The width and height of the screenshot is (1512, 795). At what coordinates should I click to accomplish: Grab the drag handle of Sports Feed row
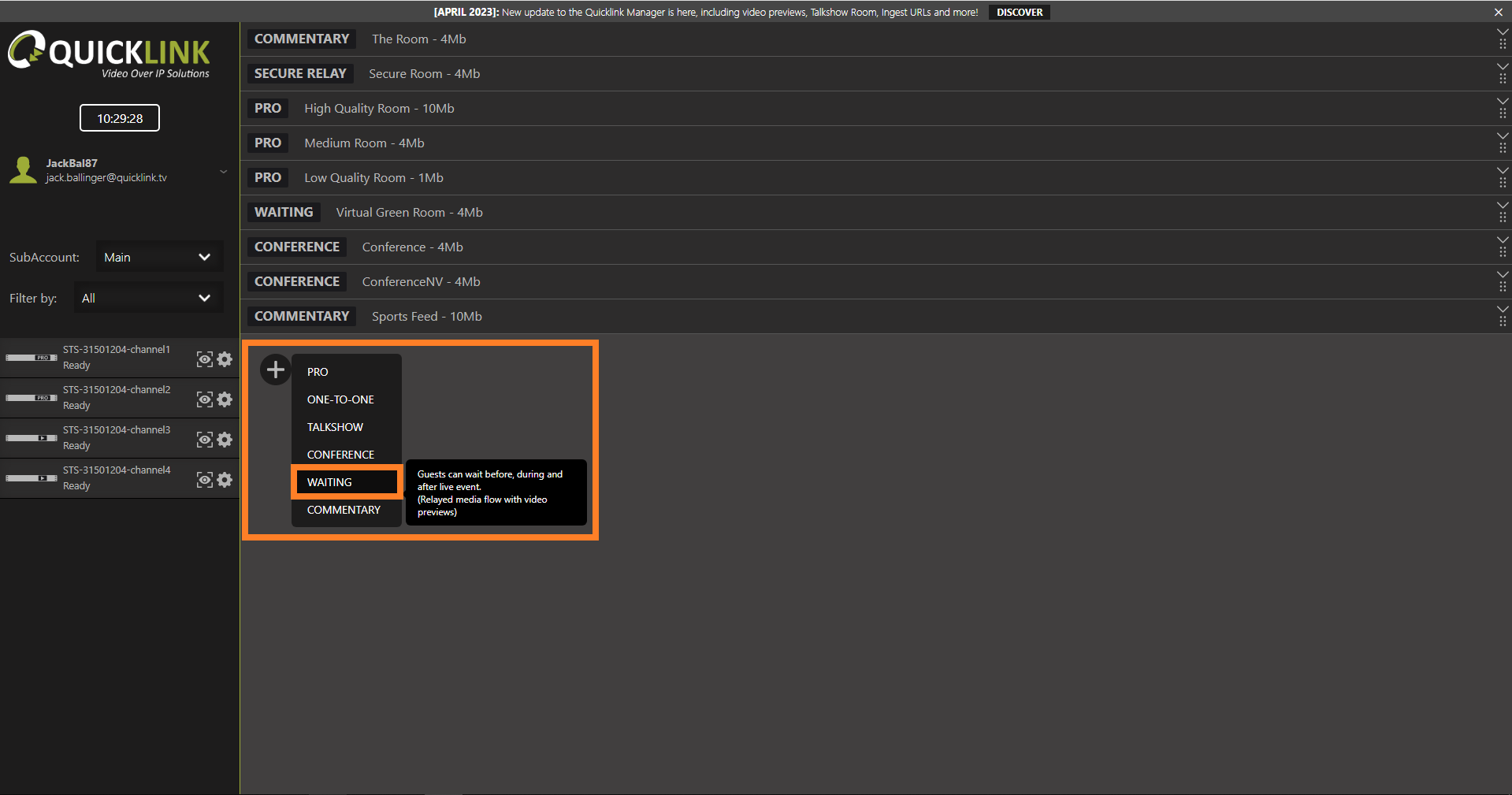click(x=1503, y=321)
